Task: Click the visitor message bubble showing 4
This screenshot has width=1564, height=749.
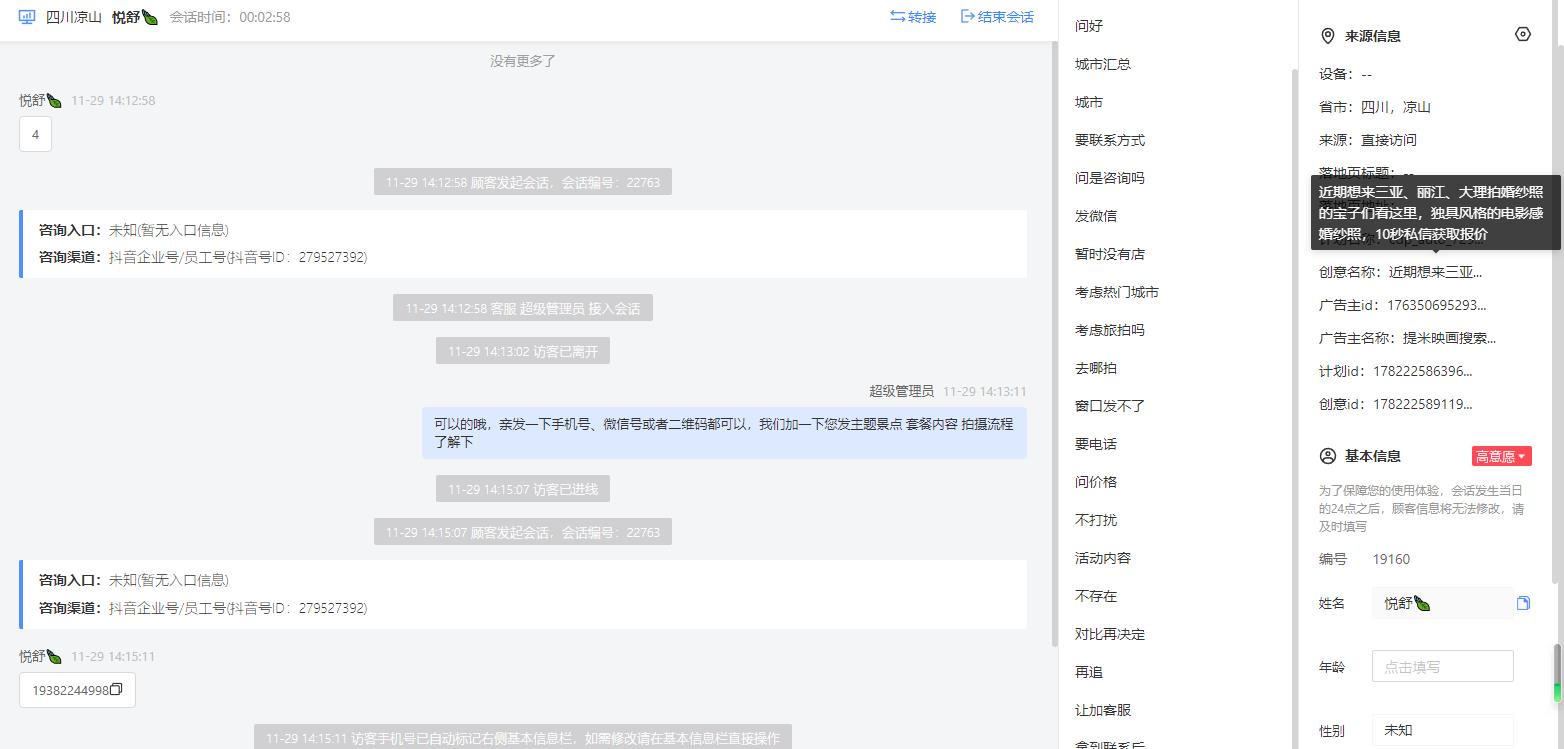Action: click(x=35, y=134)
